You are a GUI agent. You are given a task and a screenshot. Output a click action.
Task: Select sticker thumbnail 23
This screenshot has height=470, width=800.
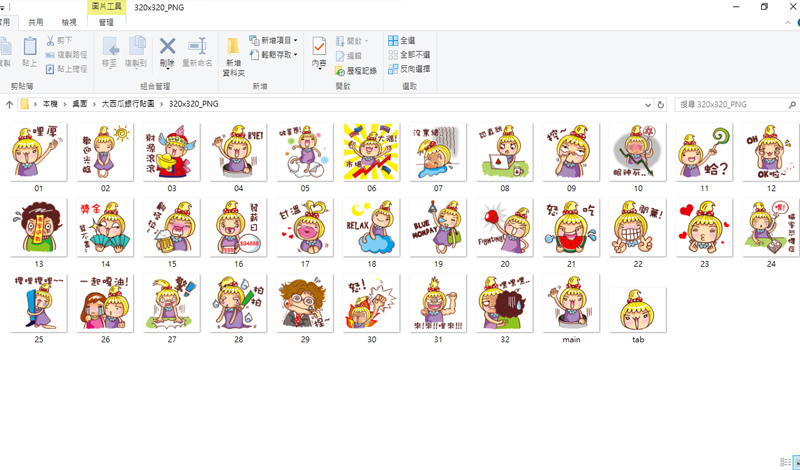click(x=705, y=228)
